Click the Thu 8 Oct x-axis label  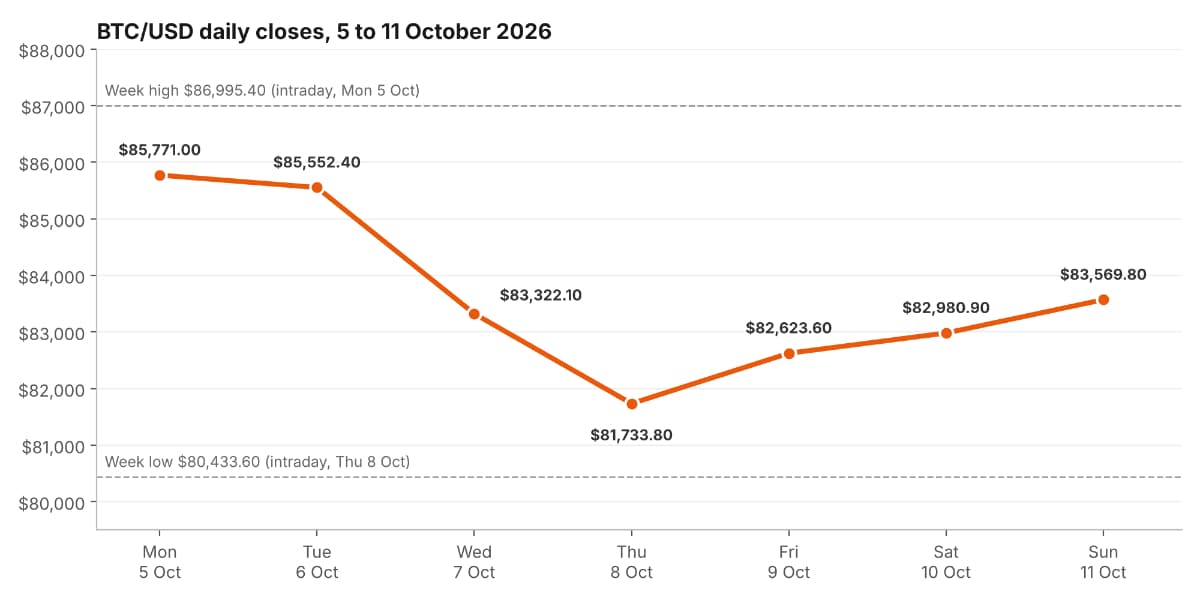[x=631, y=562]
